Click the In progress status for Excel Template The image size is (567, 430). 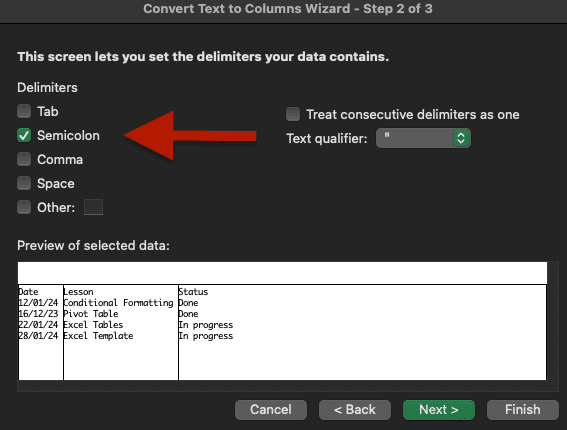(206, 336)
